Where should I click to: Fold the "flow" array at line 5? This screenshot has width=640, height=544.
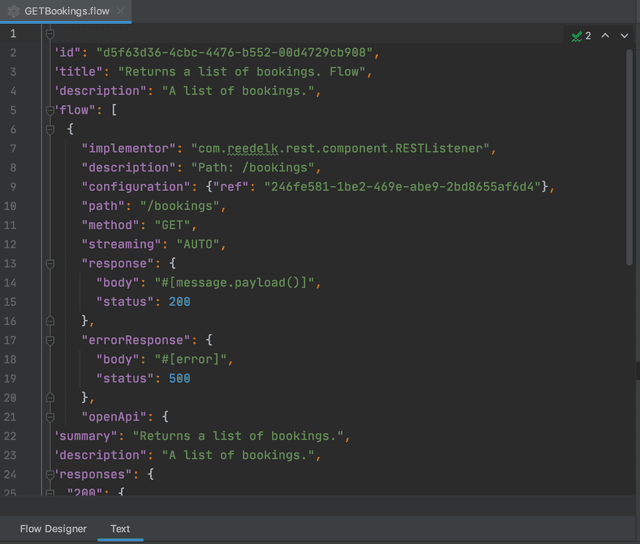point(50,110)
